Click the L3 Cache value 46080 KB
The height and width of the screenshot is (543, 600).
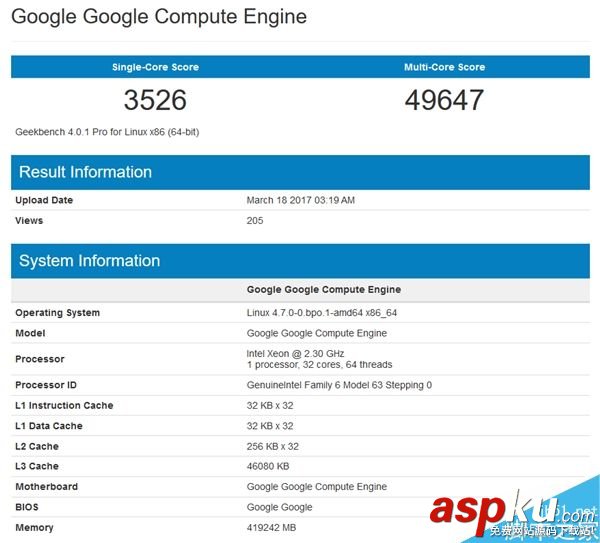268,466
